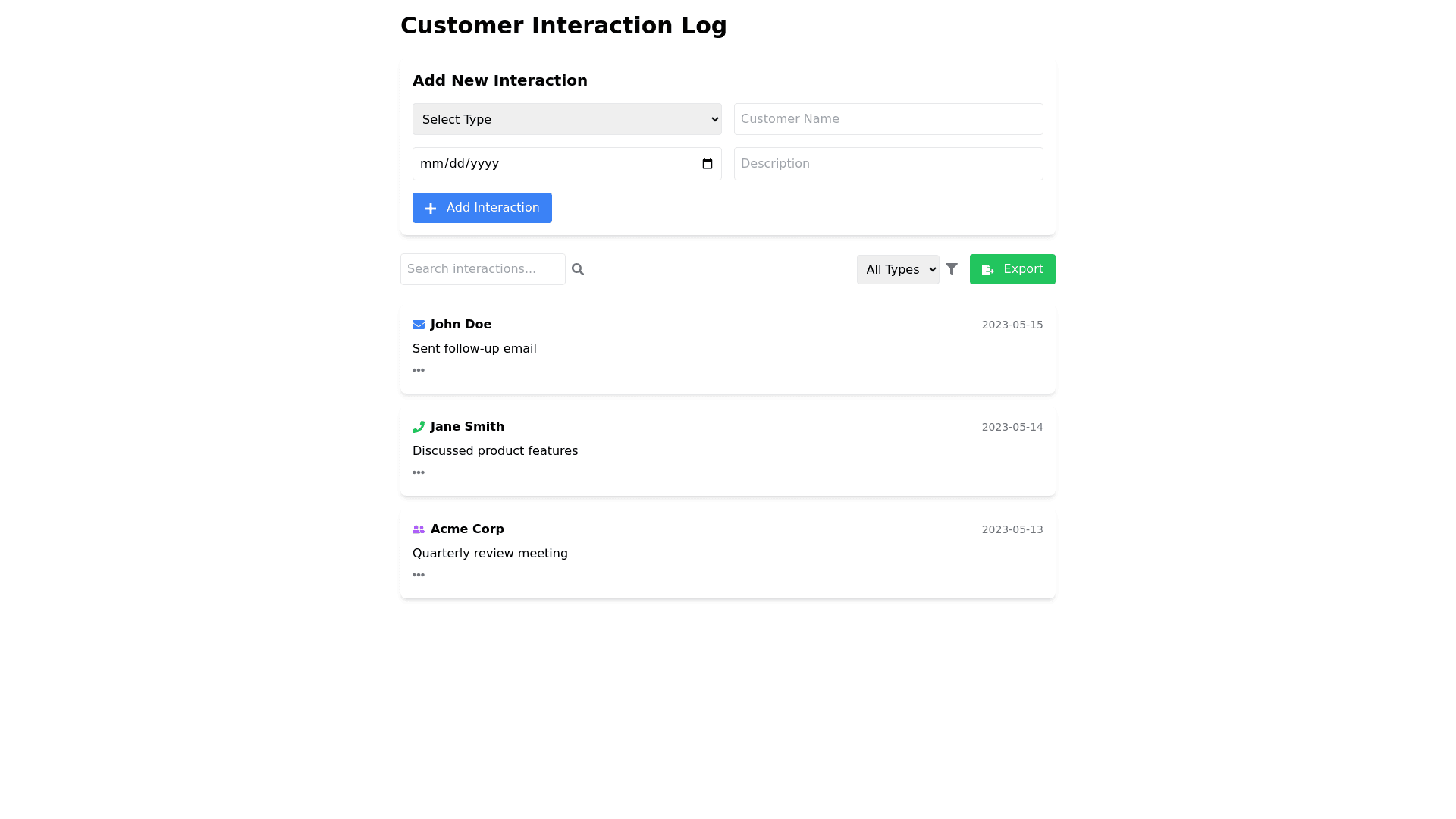This screenshot has width=1456, height=819.
Task: Click the meeting icon beside Acme Corp
Action: (x=419, y=529)
